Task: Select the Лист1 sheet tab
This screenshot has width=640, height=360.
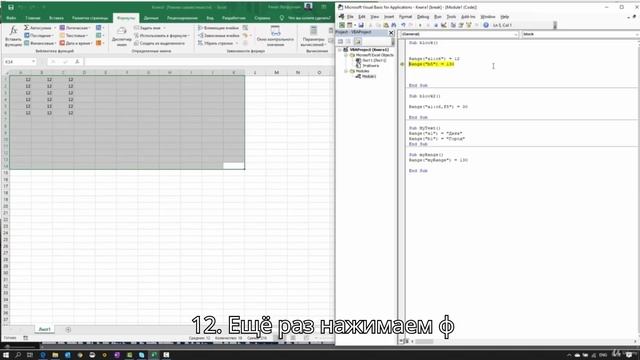Action: (44, 329)
